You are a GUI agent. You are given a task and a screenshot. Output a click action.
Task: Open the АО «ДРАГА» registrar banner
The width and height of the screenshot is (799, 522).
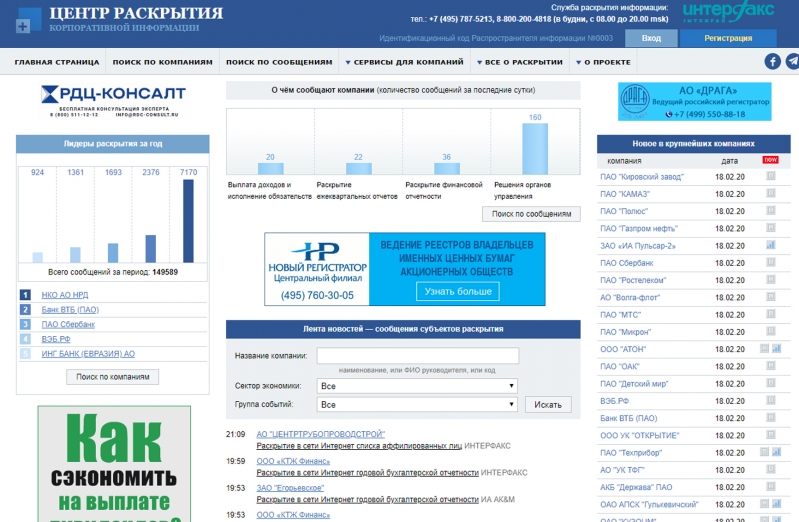pyautogui.click(x=695, y=101)
